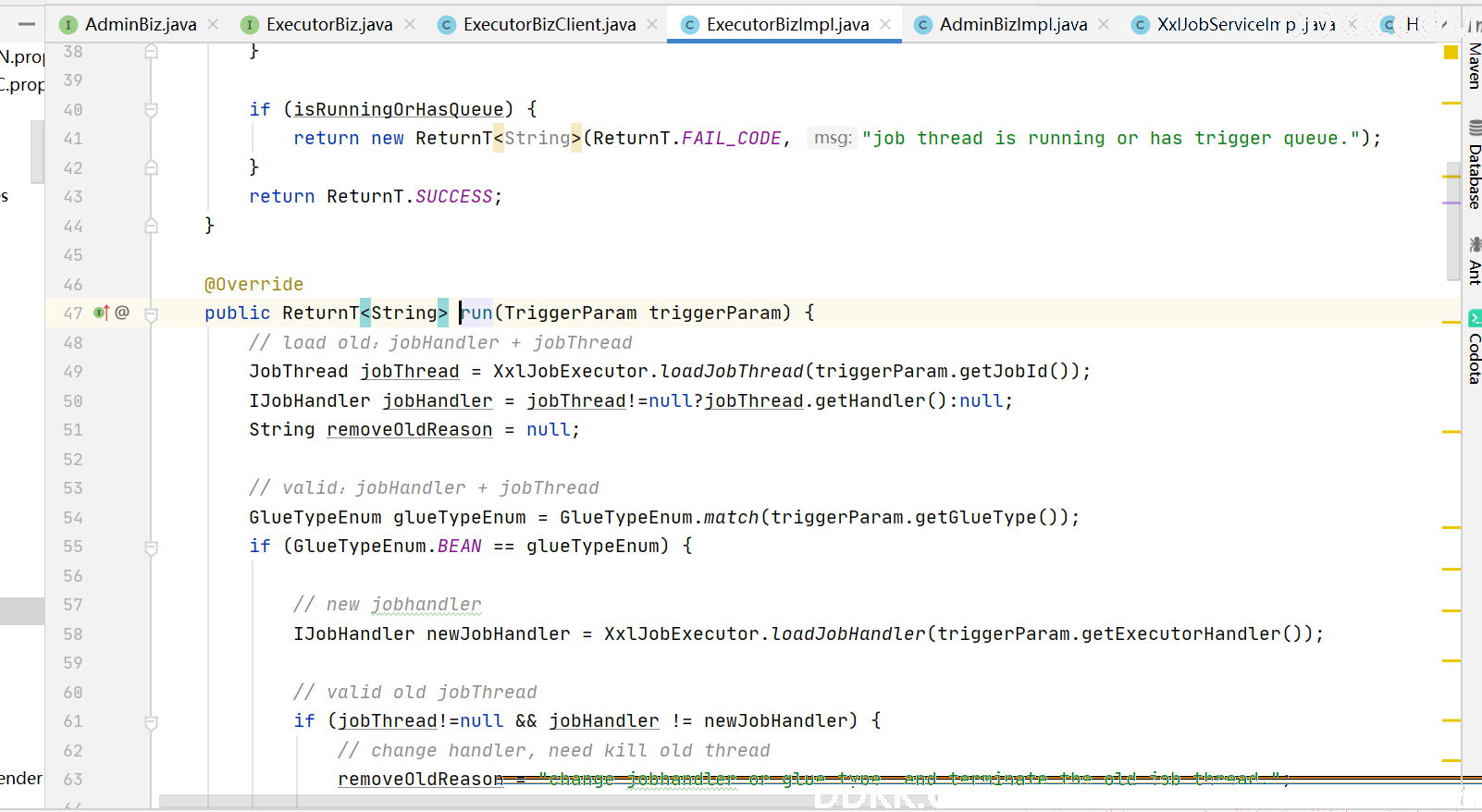Fold the jobThread if block at line 61
This screenshot has width=1482, height=812.
pyautogui.click(x=152, y=721)
